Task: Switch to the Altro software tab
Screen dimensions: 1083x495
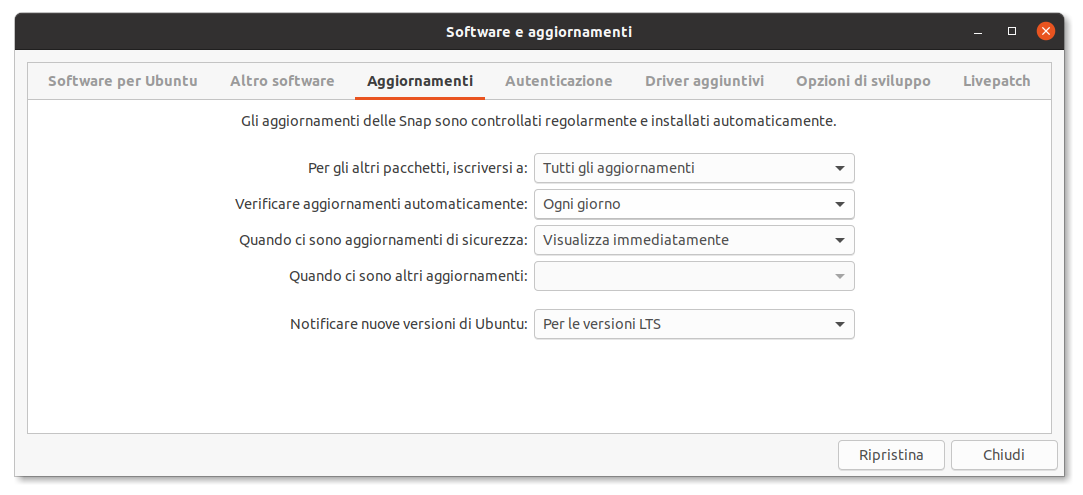Action: [x=282, y=81]
